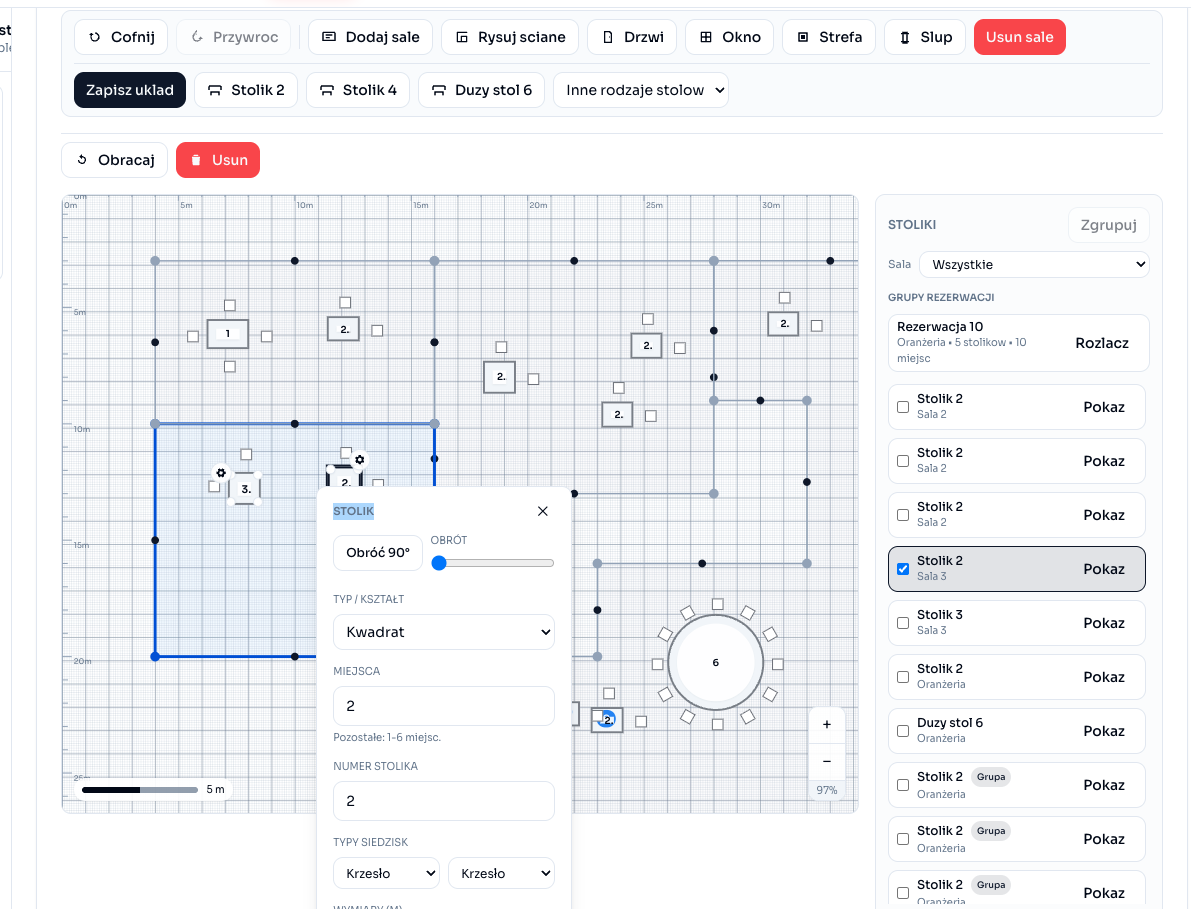Click the Obracaj rotate icon button

coord(114,160)
